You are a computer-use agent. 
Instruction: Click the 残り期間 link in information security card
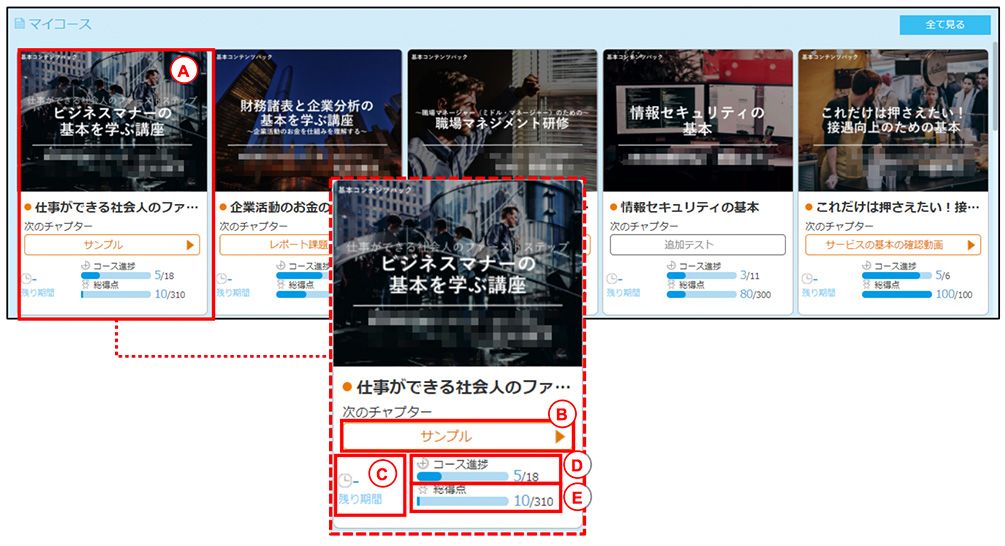pyautogui.click(x=623, y=292)
